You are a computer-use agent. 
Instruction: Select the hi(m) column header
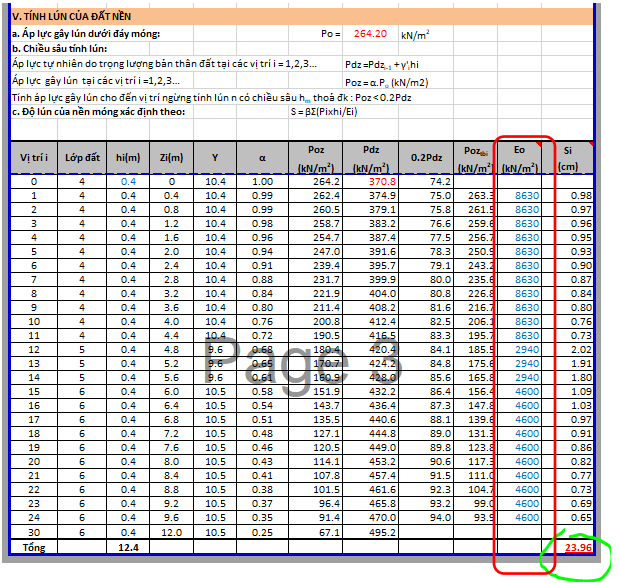tap(128, 158)
